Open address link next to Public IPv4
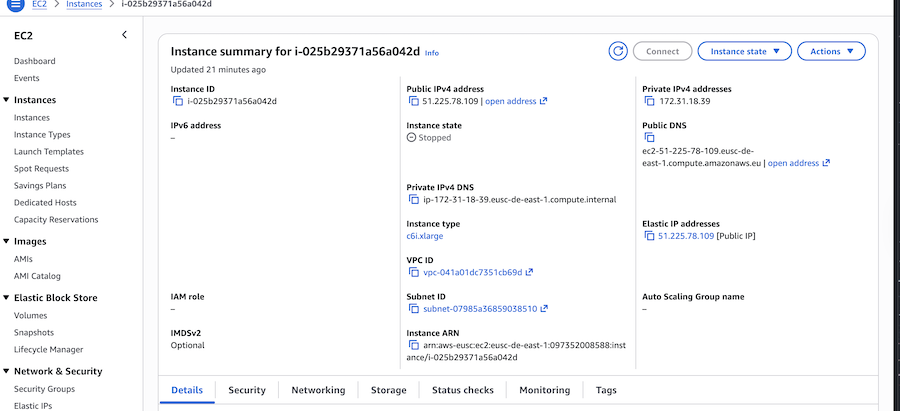The width and height of the screenshot is (900, 411). (516, 101)
